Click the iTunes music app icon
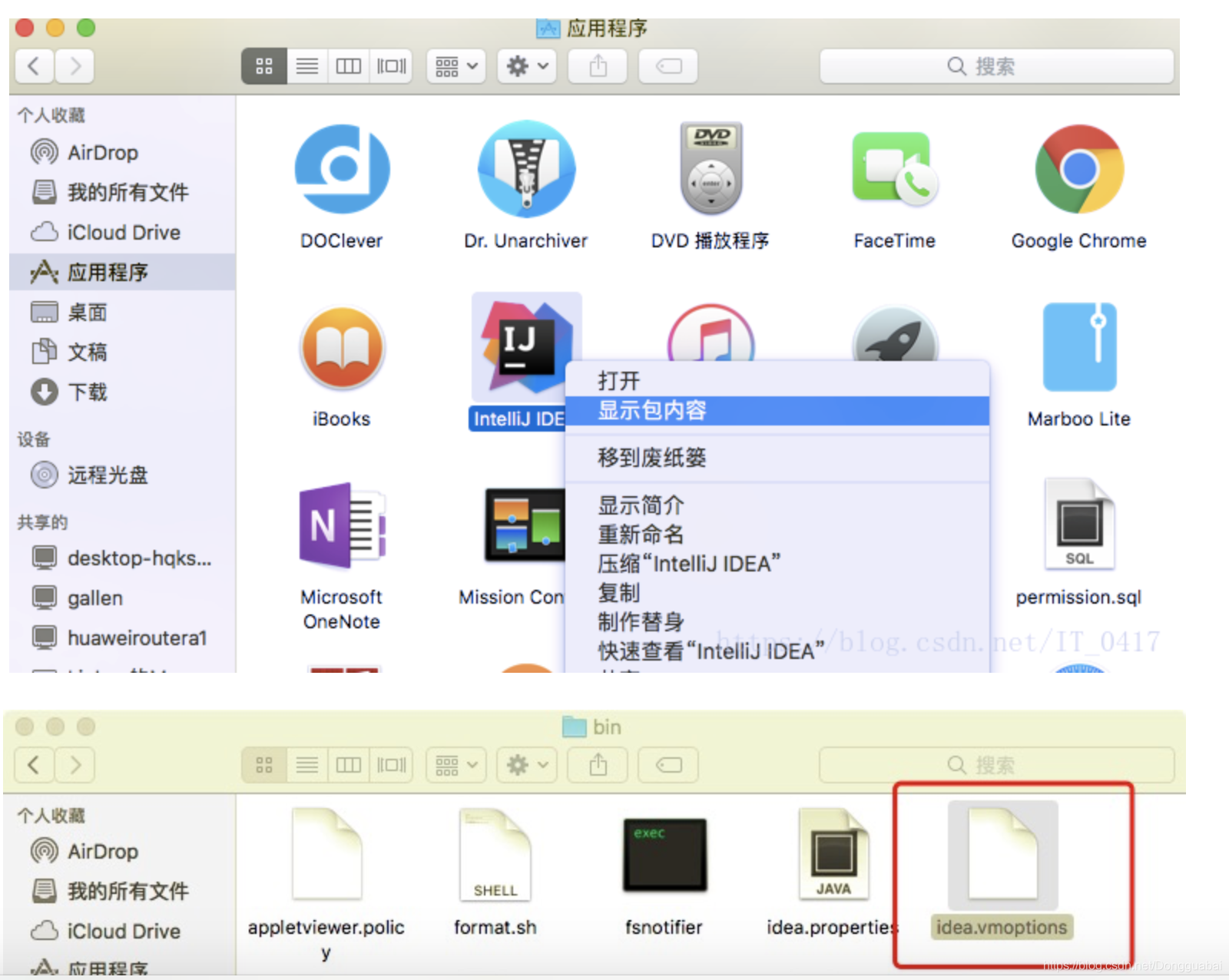This screenshot has width=1229, height=980. point(711,334)
